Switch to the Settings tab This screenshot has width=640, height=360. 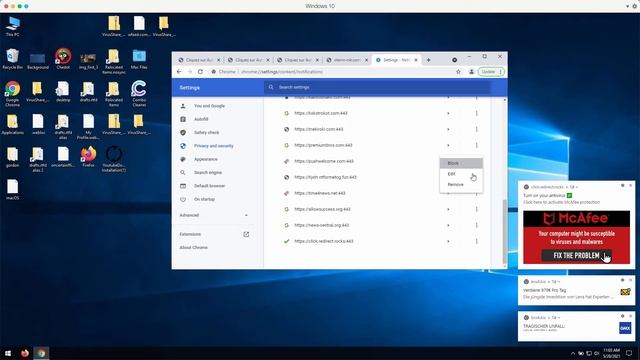pyautogui.click(x=396, y=60)
